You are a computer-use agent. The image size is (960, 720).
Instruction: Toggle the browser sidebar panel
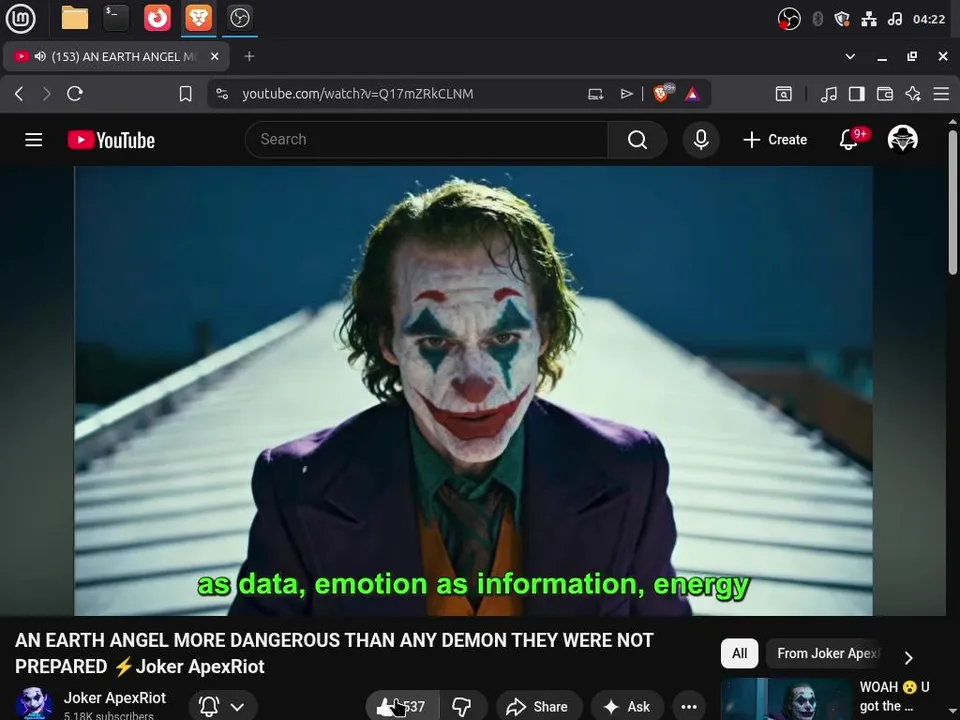point(857,94)
